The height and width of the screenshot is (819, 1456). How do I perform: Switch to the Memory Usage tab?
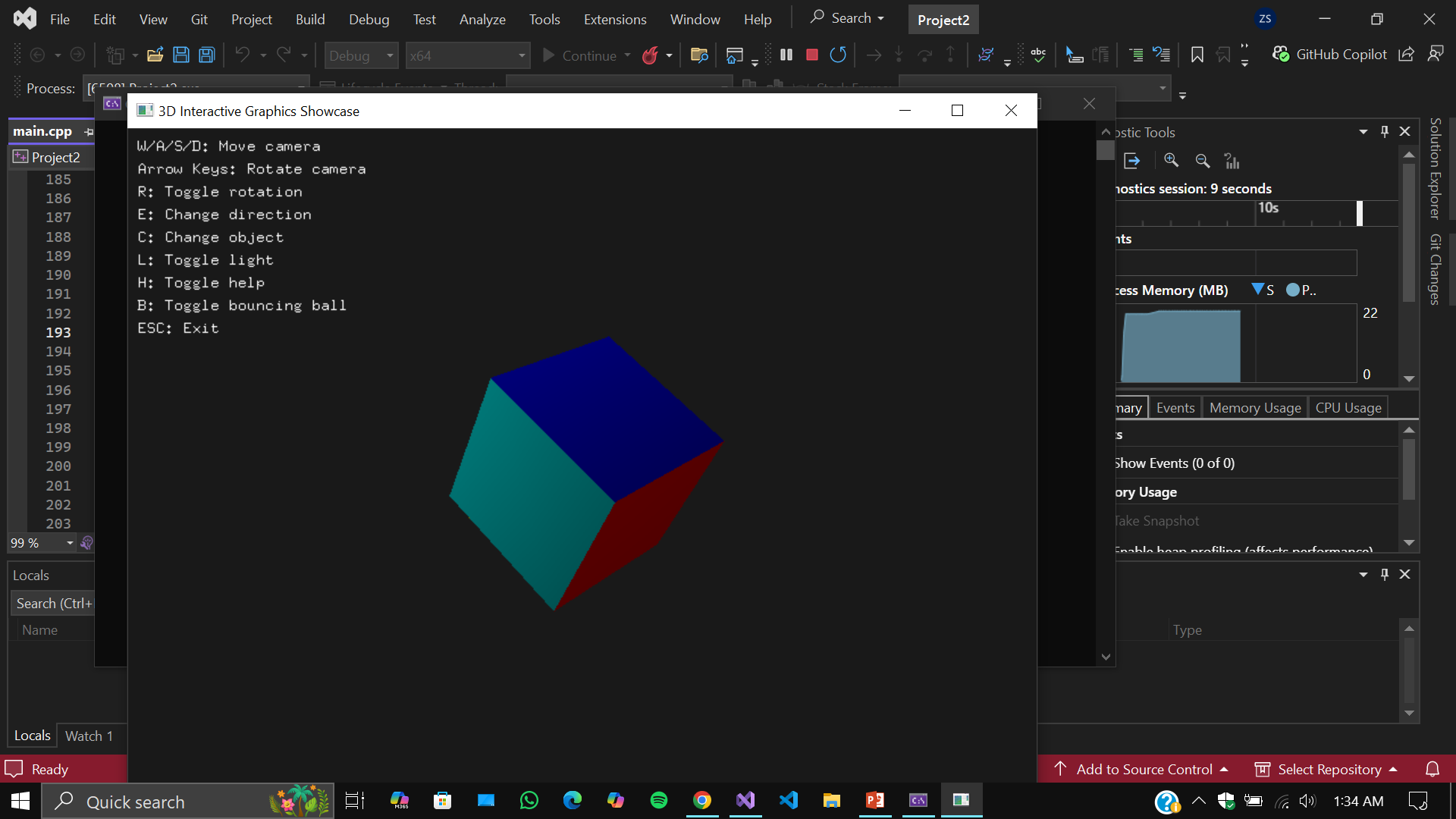(1255, 407)
